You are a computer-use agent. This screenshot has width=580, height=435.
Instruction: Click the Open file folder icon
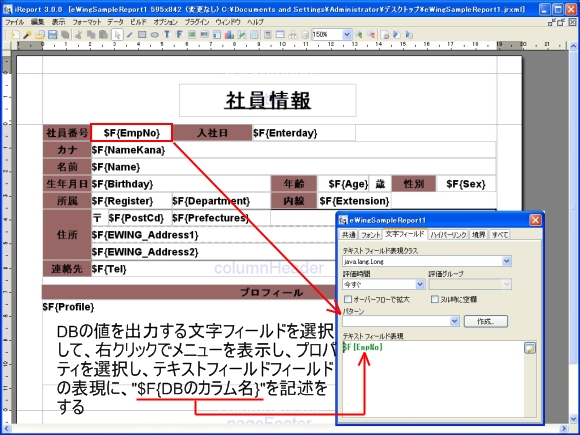coord(40,35)
